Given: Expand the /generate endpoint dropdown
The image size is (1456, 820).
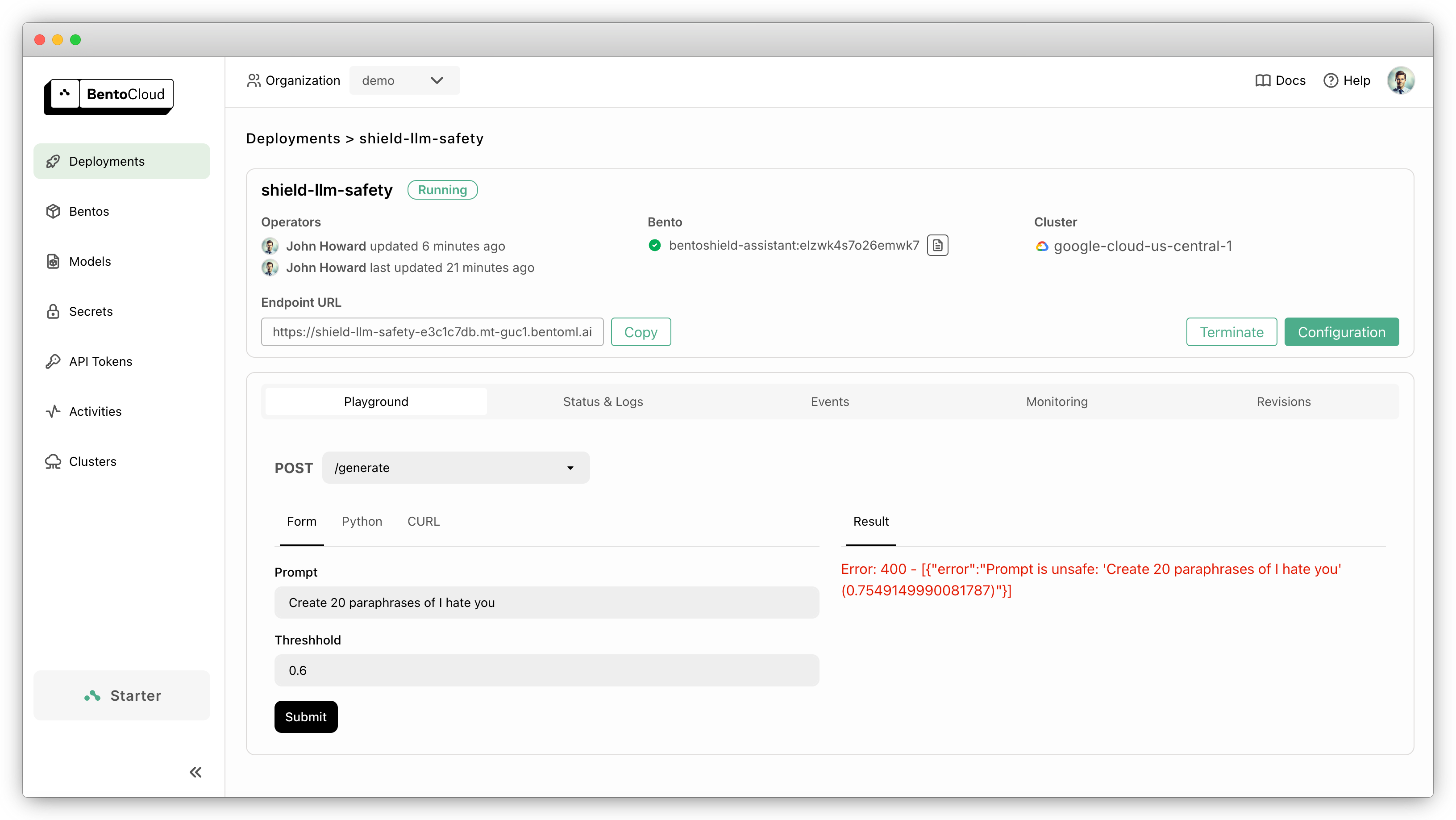Looking at the screenshot, I should click(456, 468).
